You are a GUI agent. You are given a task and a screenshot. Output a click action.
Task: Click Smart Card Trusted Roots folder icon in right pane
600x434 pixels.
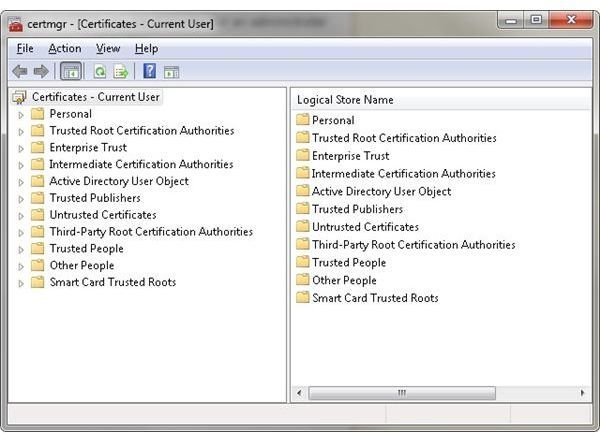302,297
